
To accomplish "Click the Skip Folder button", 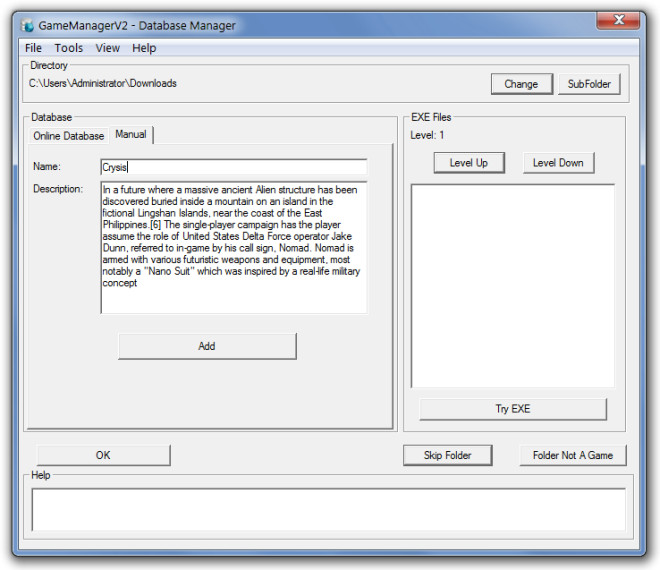I will 447,455.
